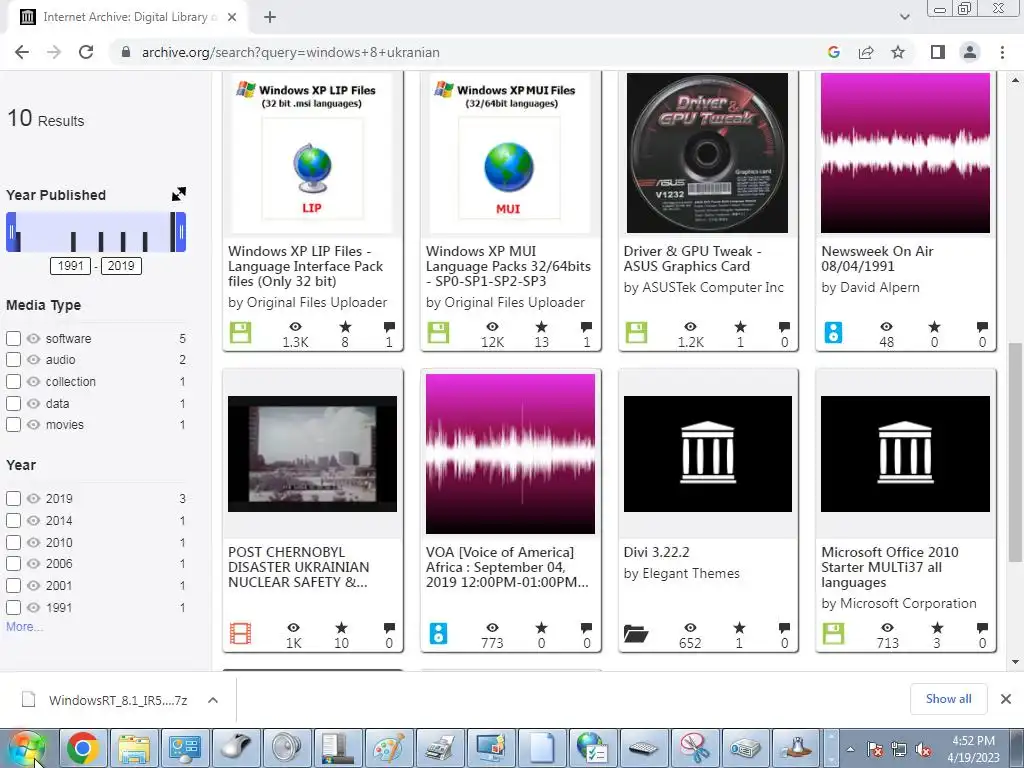Screen dimensions: 1024x768
Task: Open the Driver & GPU Tweak disc thumbnail
Action: coord(707,152)
